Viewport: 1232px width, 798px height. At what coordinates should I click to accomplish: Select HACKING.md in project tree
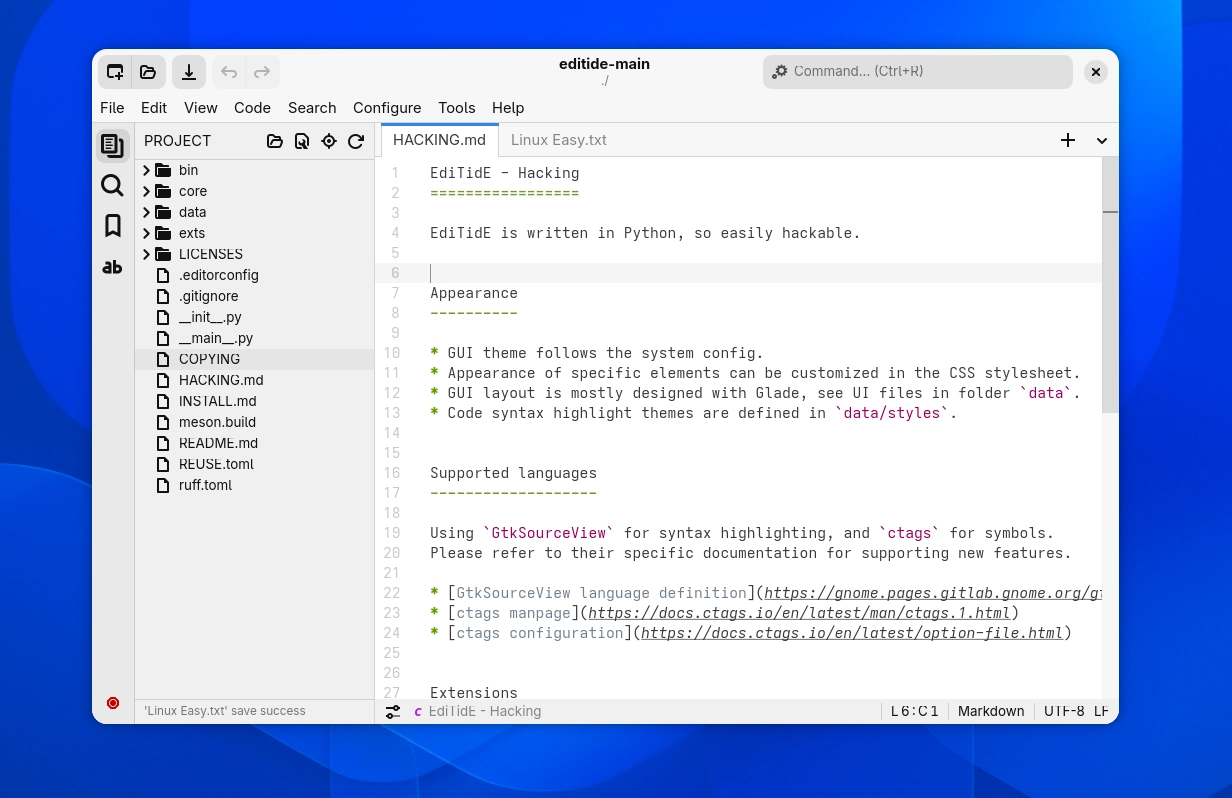click(x=221, y=380)
